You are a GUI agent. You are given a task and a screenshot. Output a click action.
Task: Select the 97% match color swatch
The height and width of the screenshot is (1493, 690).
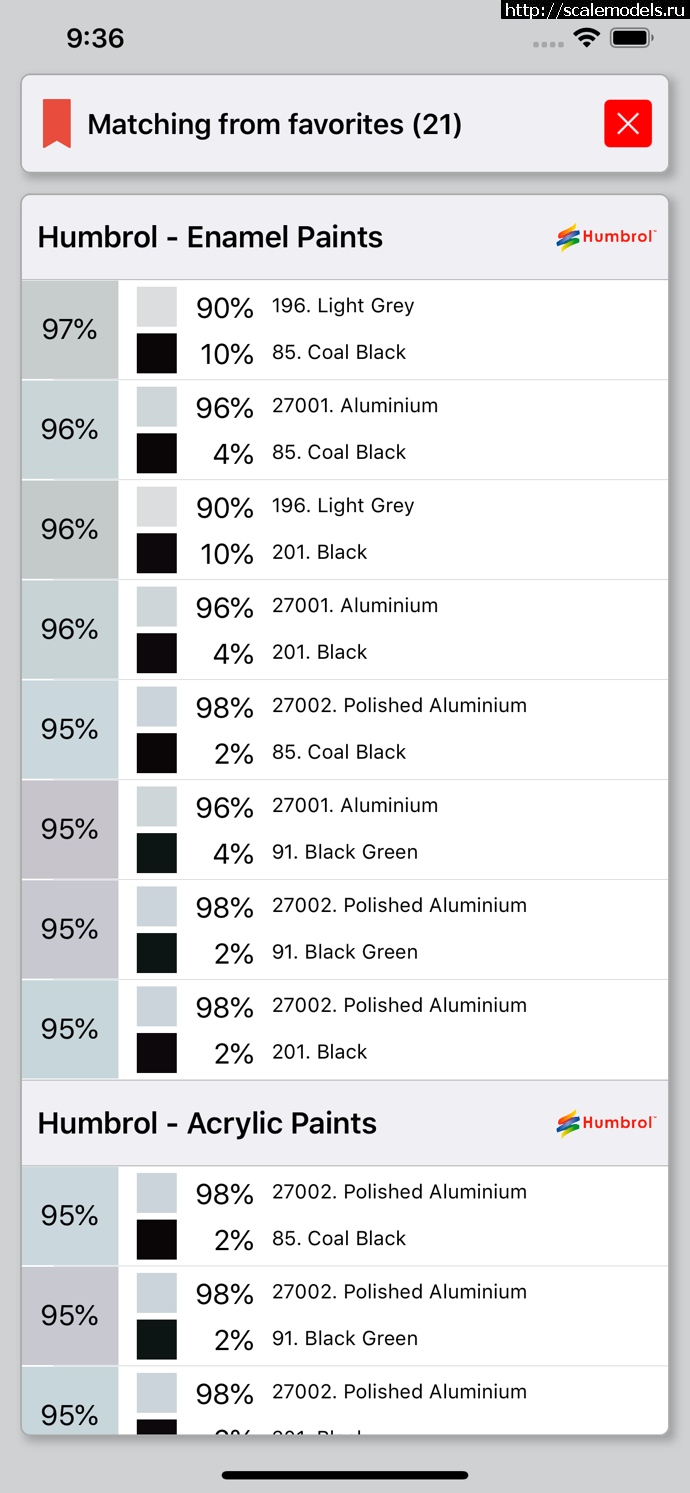70,329
